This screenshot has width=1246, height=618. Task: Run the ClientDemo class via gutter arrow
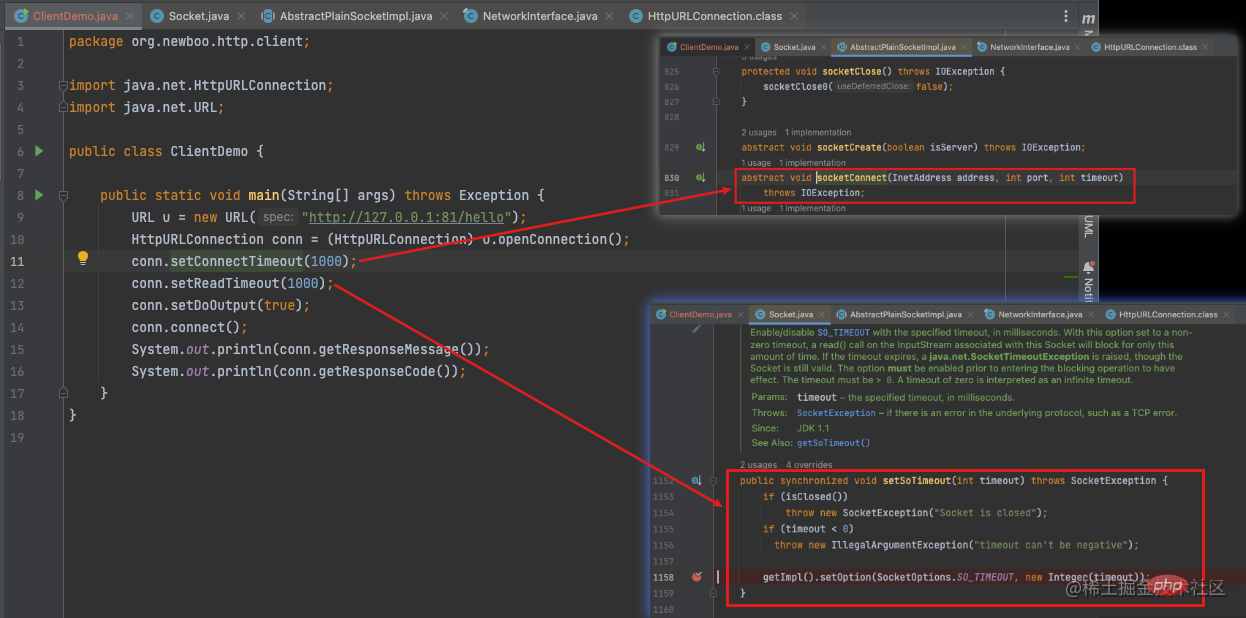click(39, 151)
